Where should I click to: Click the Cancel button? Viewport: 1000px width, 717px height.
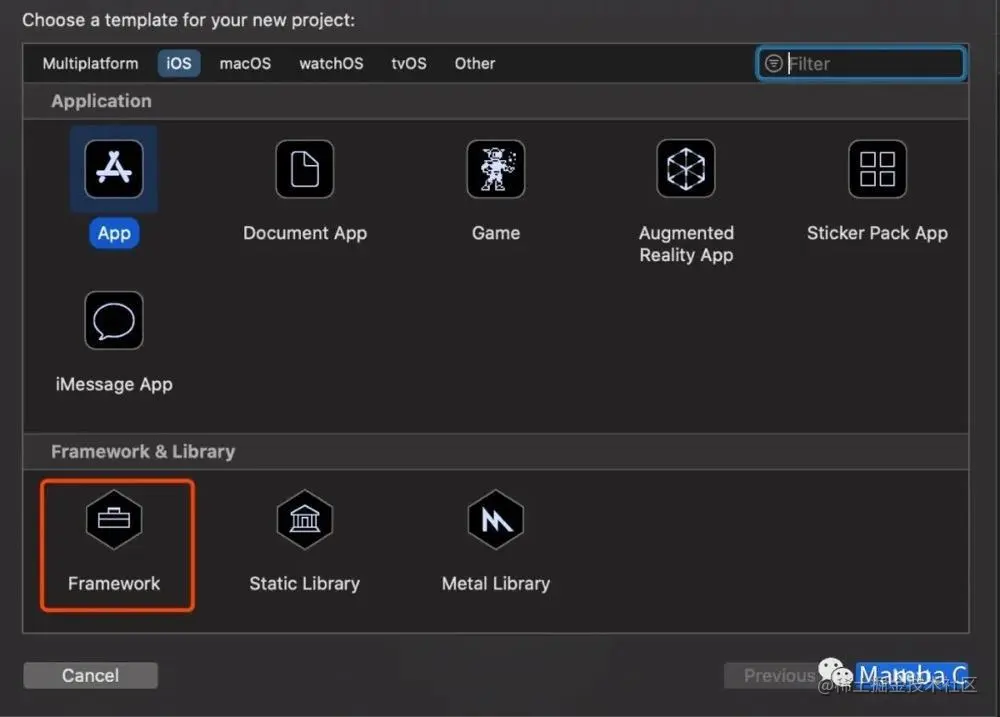point(91,675)
